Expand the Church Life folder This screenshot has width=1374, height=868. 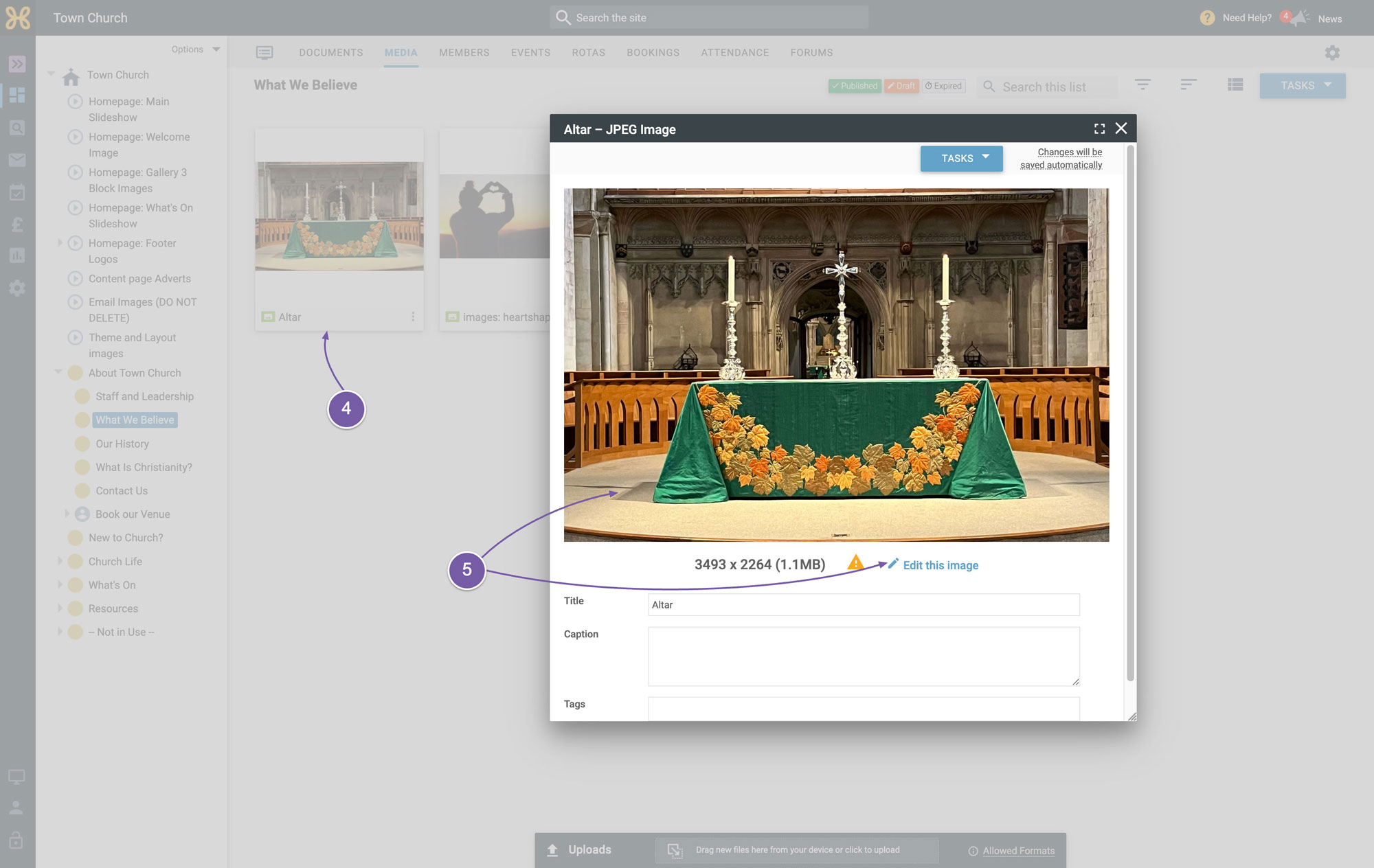(60, 560)
